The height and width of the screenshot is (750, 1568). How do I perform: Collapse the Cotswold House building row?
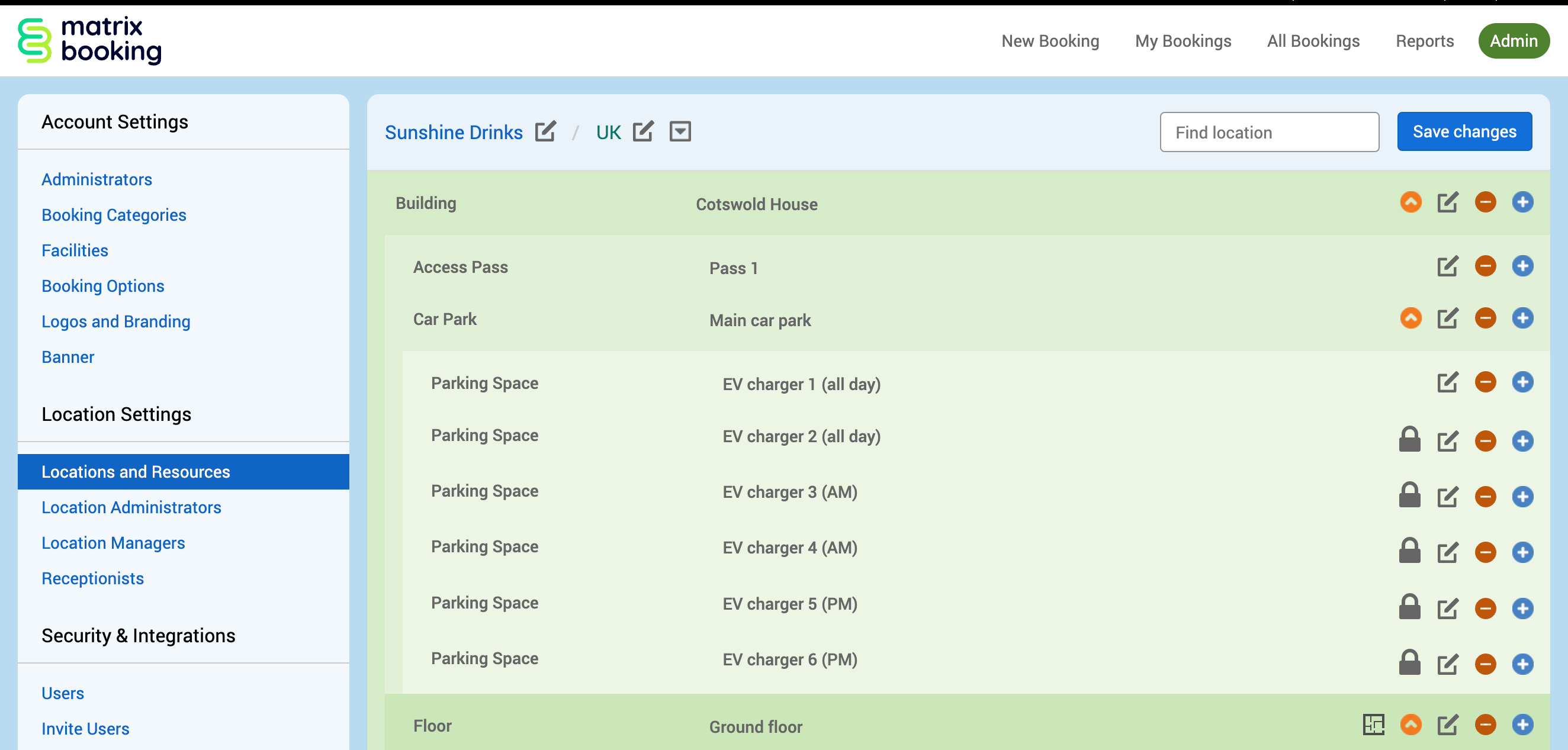[x=1410, y=202]
